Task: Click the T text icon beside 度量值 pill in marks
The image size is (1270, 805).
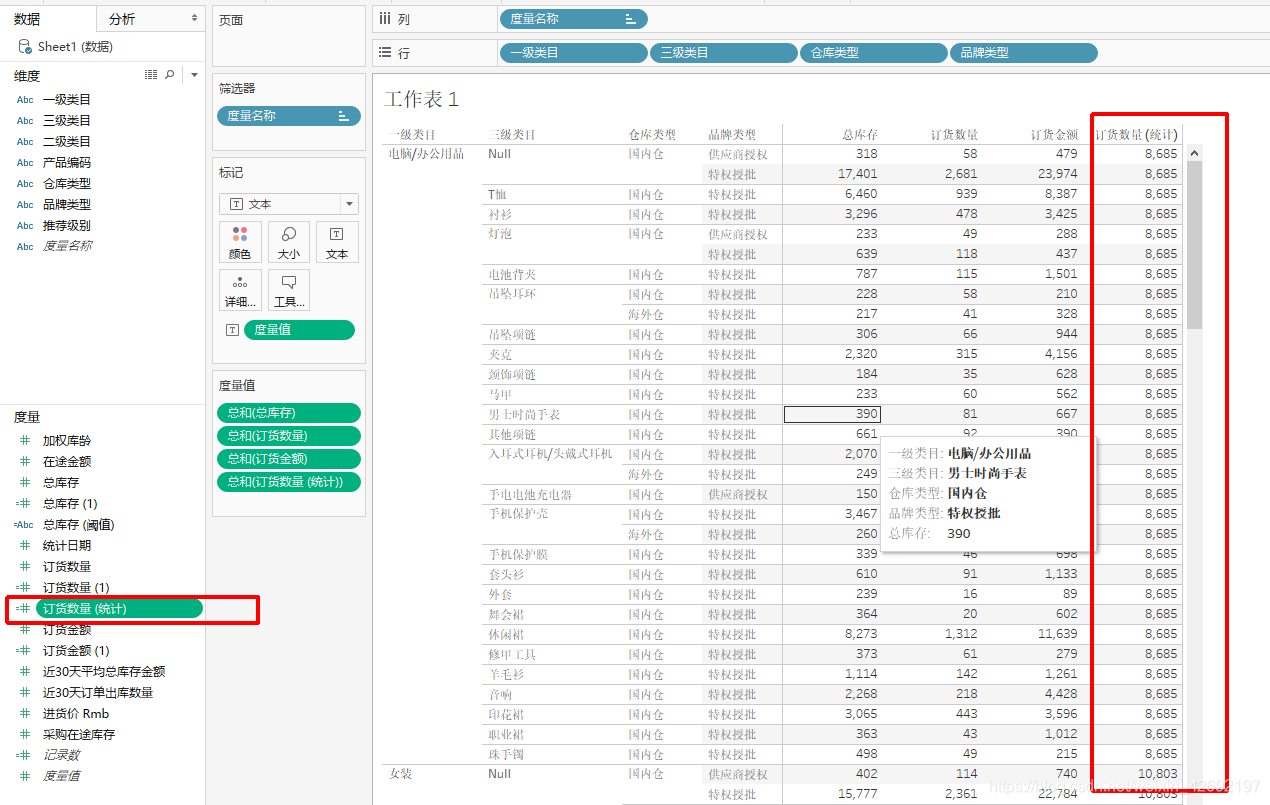Action: 232,330
